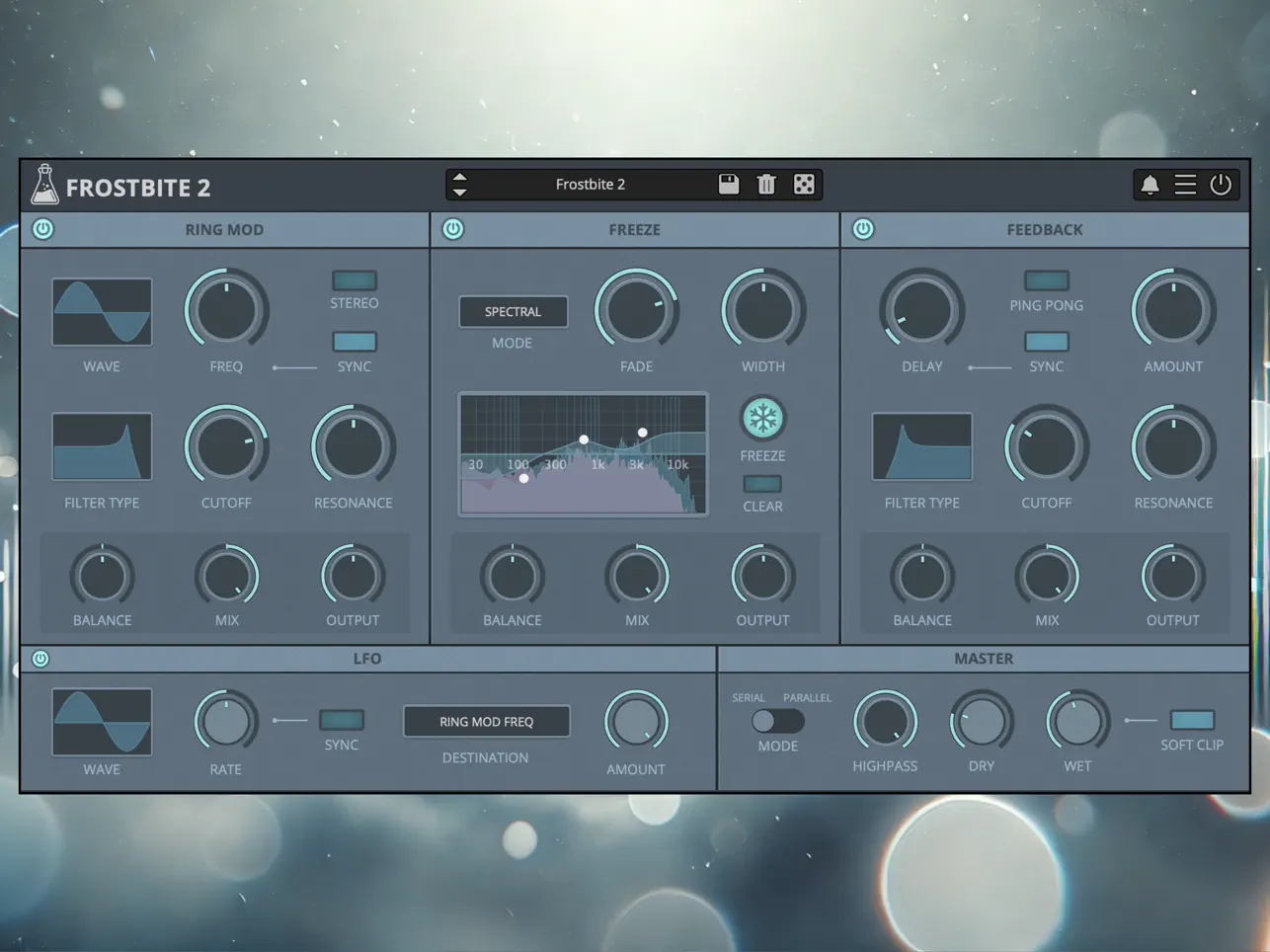Click the Ring Mod Cutoff knob
The height and width of the screenshot is (952, 1270).
tap(226, 446)
